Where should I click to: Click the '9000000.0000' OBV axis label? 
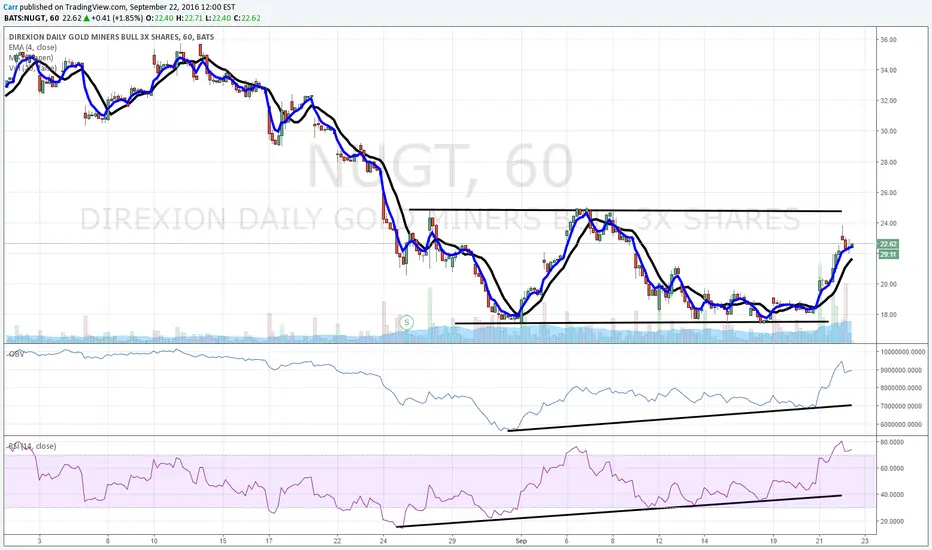(x=903, y=370)
